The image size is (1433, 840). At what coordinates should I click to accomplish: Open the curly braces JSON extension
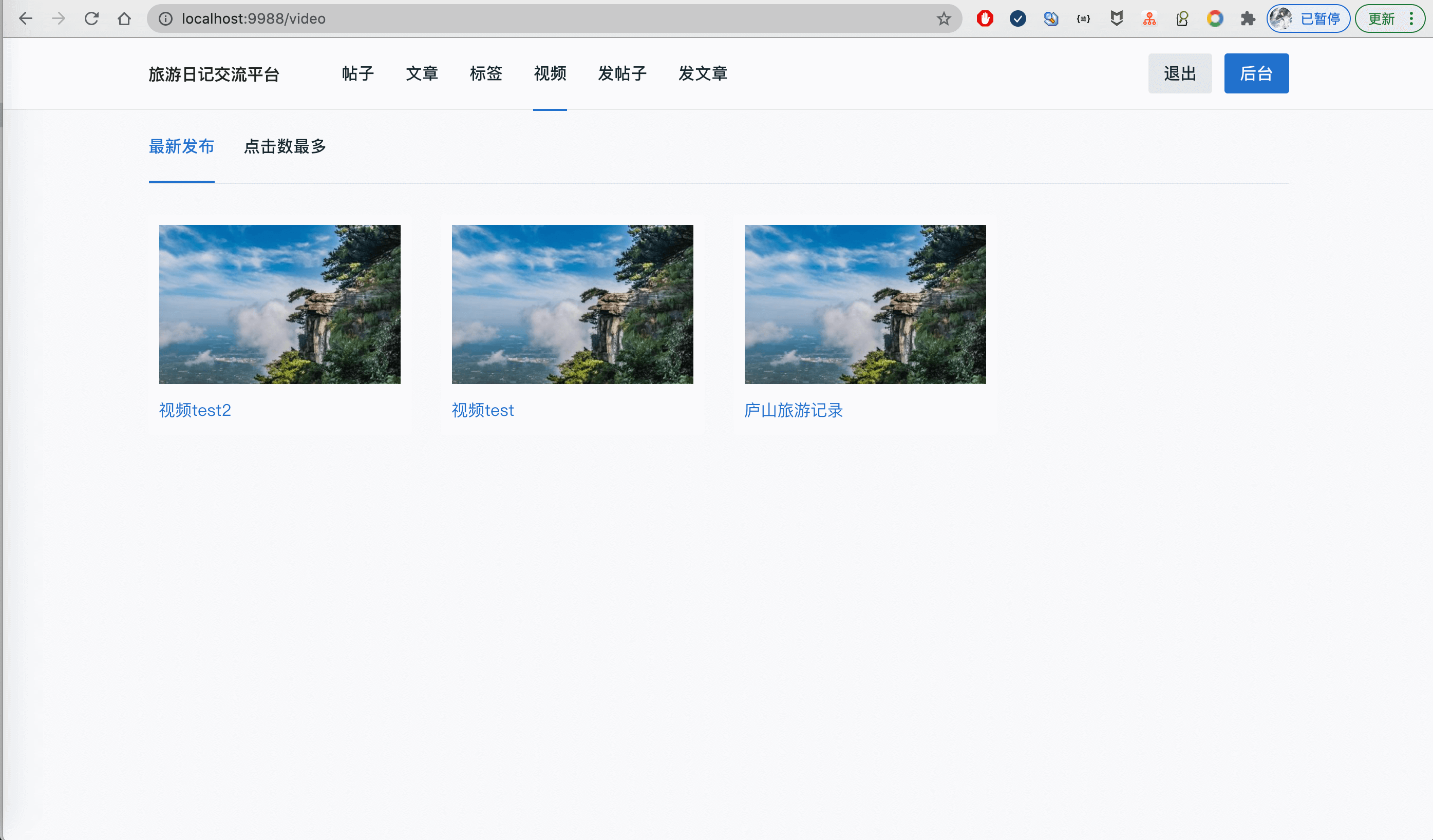[1083, 19]
